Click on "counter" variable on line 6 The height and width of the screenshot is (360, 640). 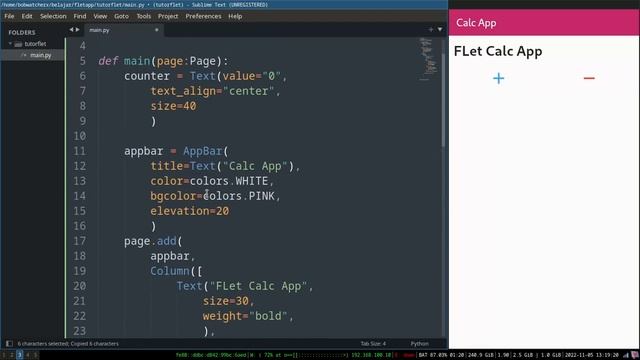147,76
